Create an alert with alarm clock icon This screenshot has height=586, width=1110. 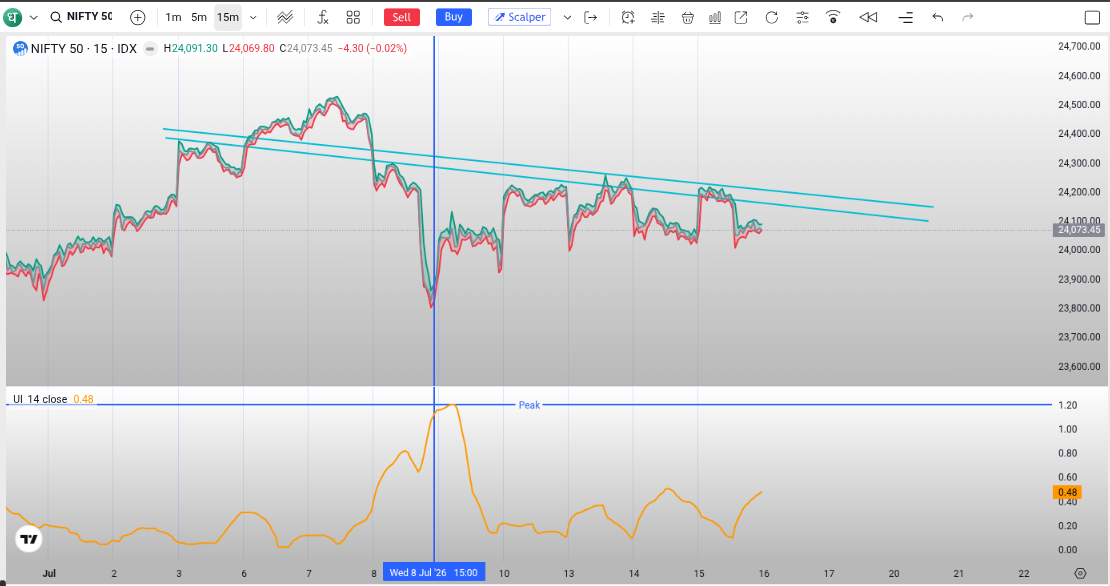click(628, 17)
